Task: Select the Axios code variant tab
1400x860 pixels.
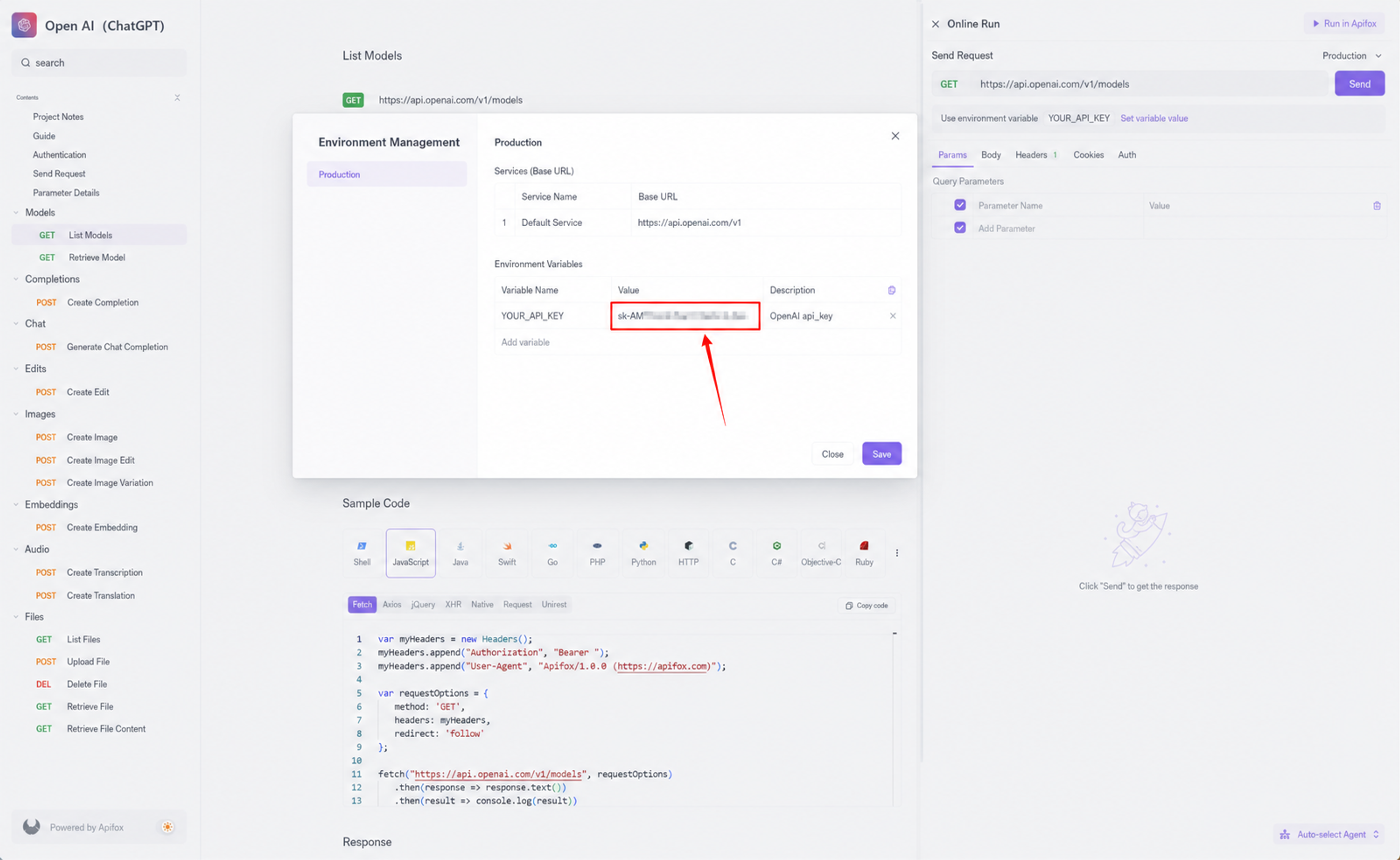Action: pos(392,605)
